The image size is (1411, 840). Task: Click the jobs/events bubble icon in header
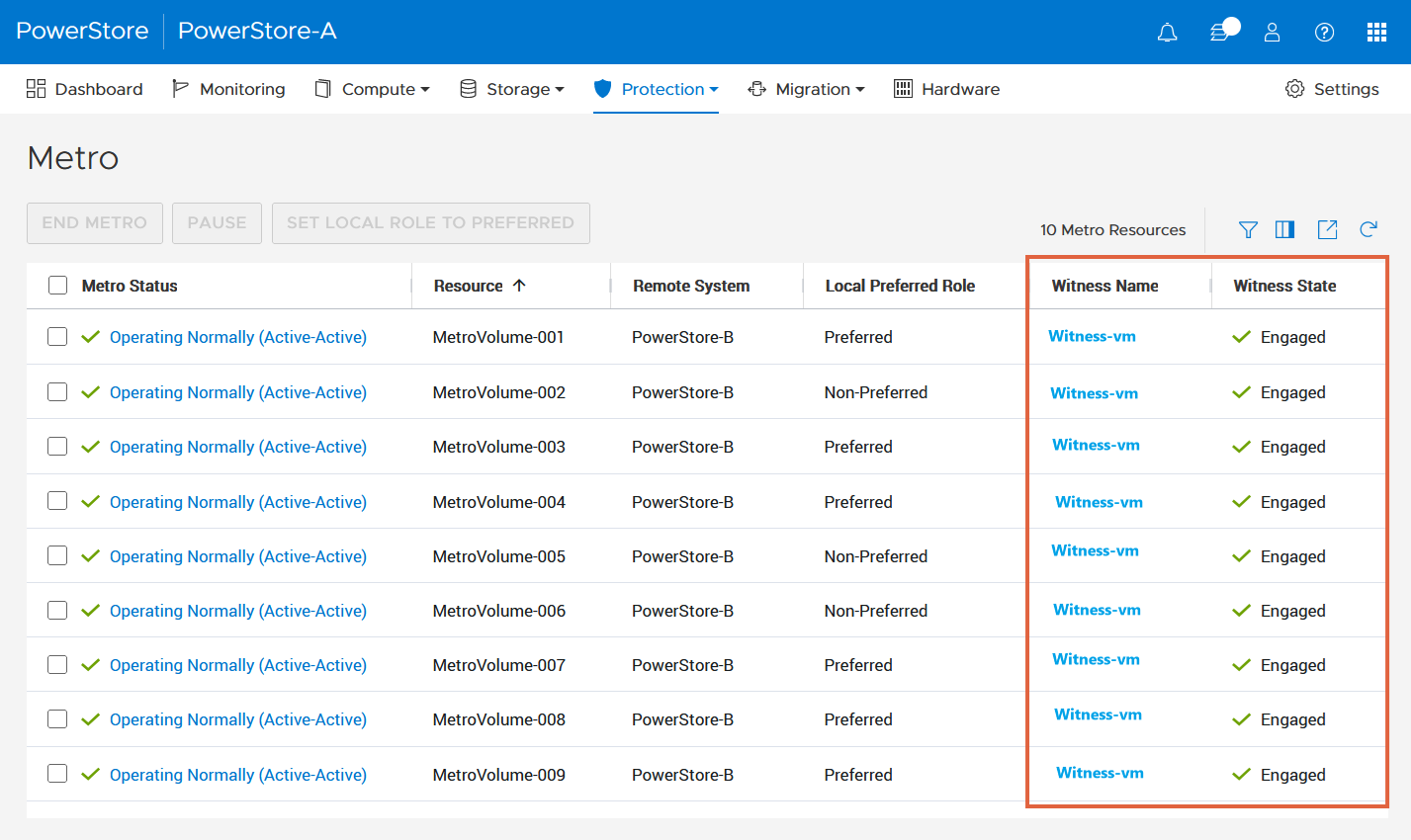point(1218,32)
